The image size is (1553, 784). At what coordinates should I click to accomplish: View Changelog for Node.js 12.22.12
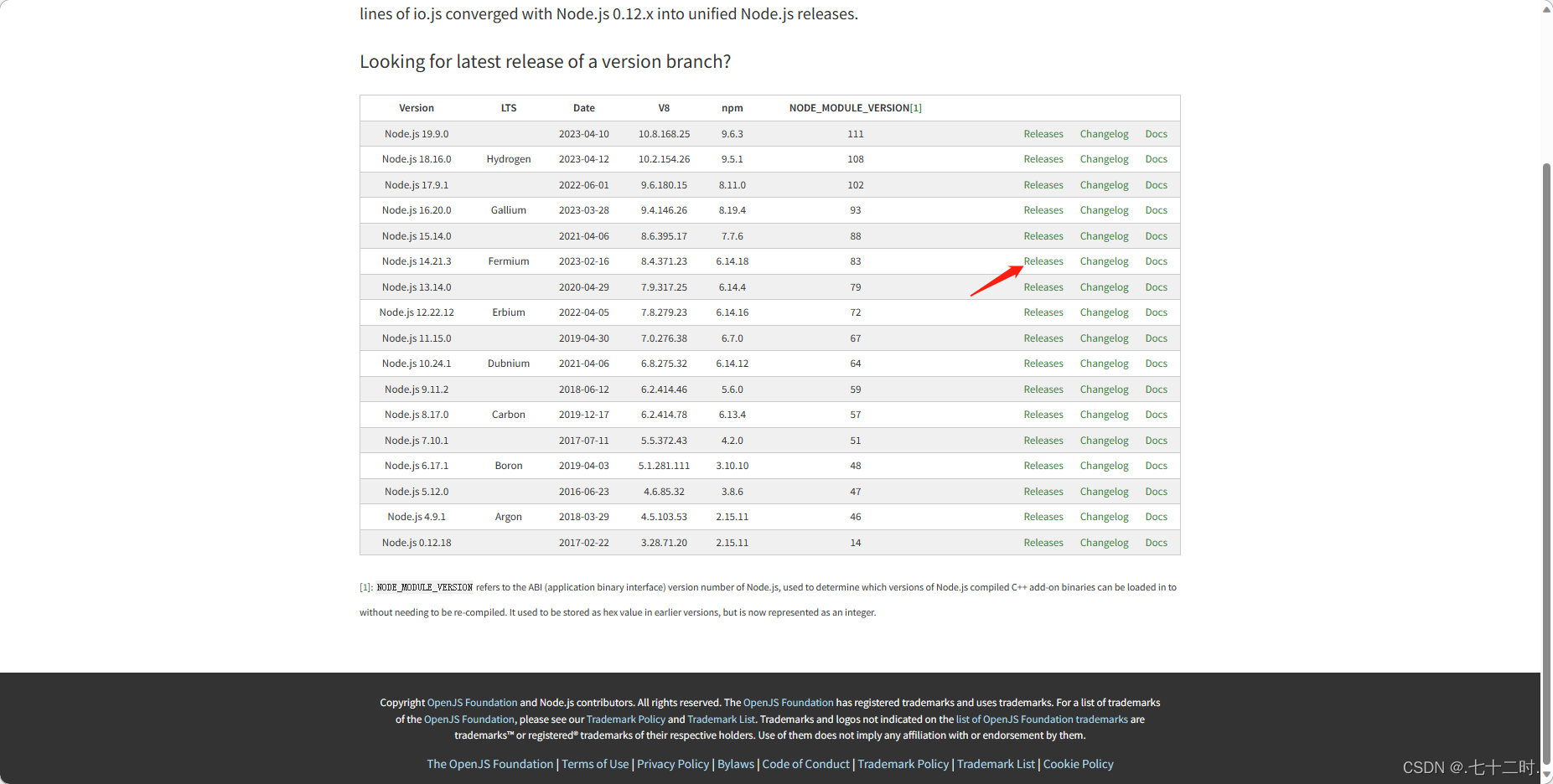(1104, 312)
